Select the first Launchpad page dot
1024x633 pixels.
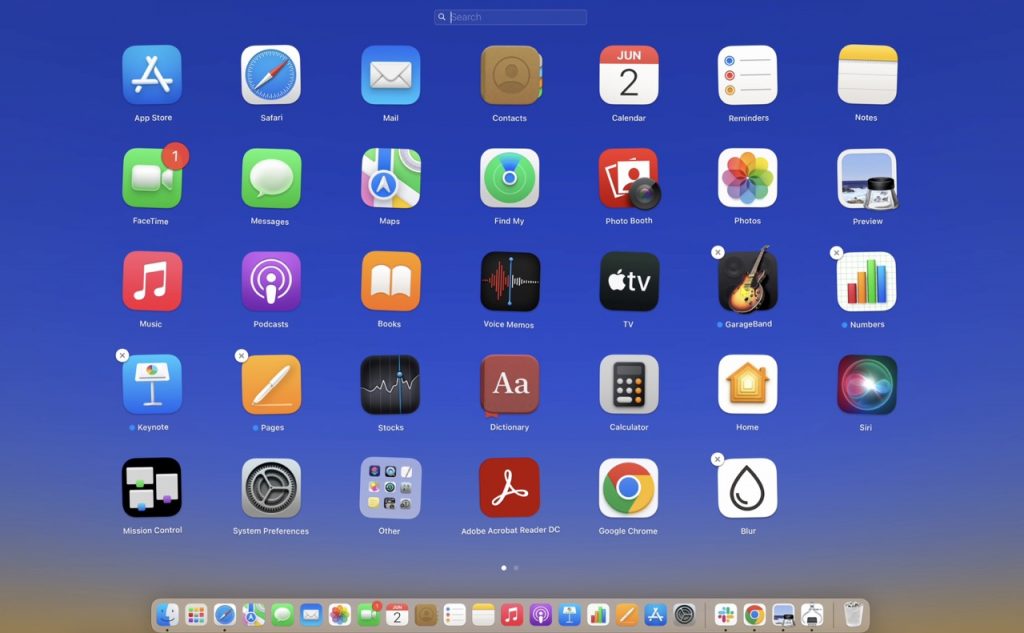click(x=504, y=568)
